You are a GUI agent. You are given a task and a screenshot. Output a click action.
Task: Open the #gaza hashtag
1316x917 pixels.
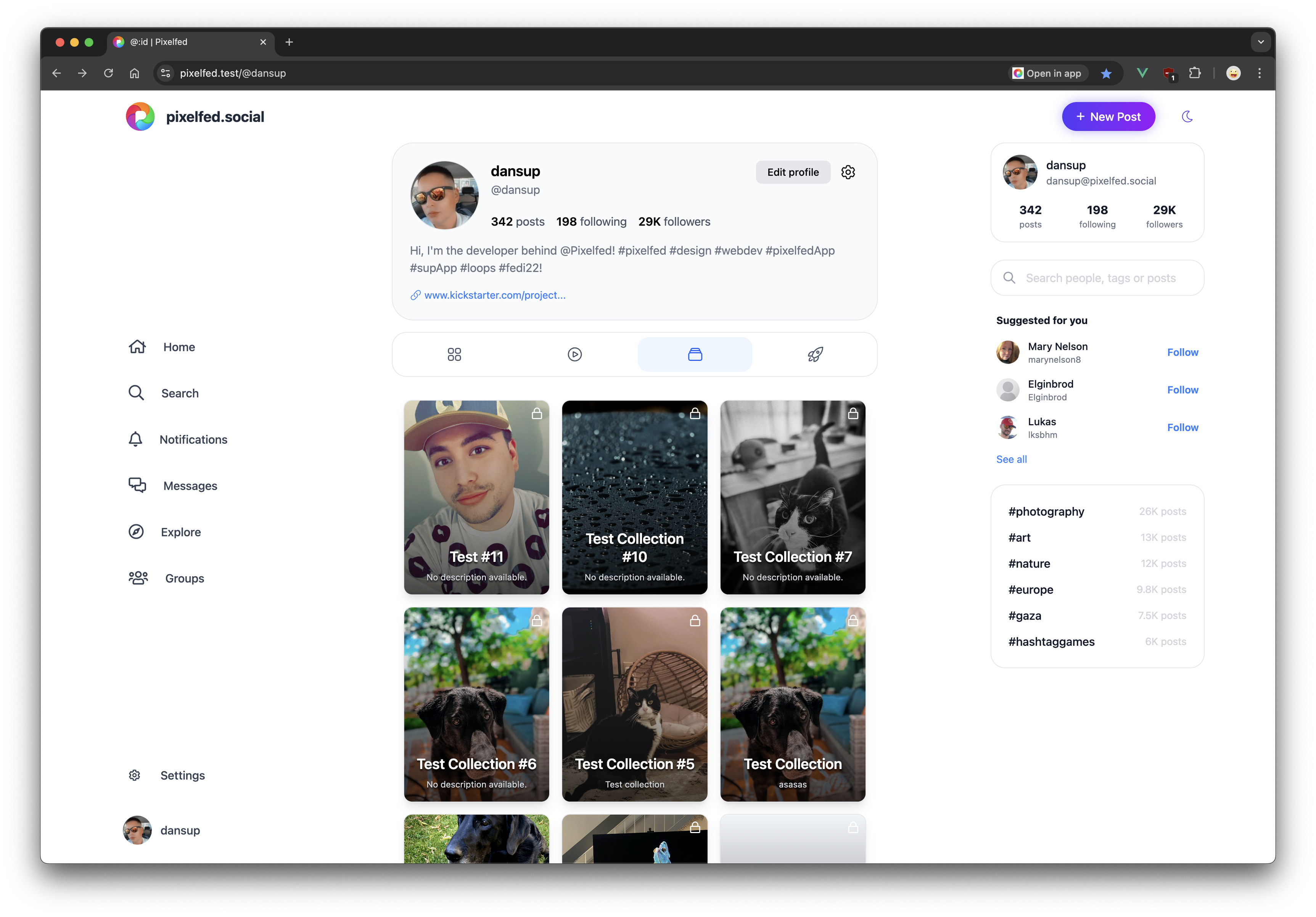click(1025, 616)
